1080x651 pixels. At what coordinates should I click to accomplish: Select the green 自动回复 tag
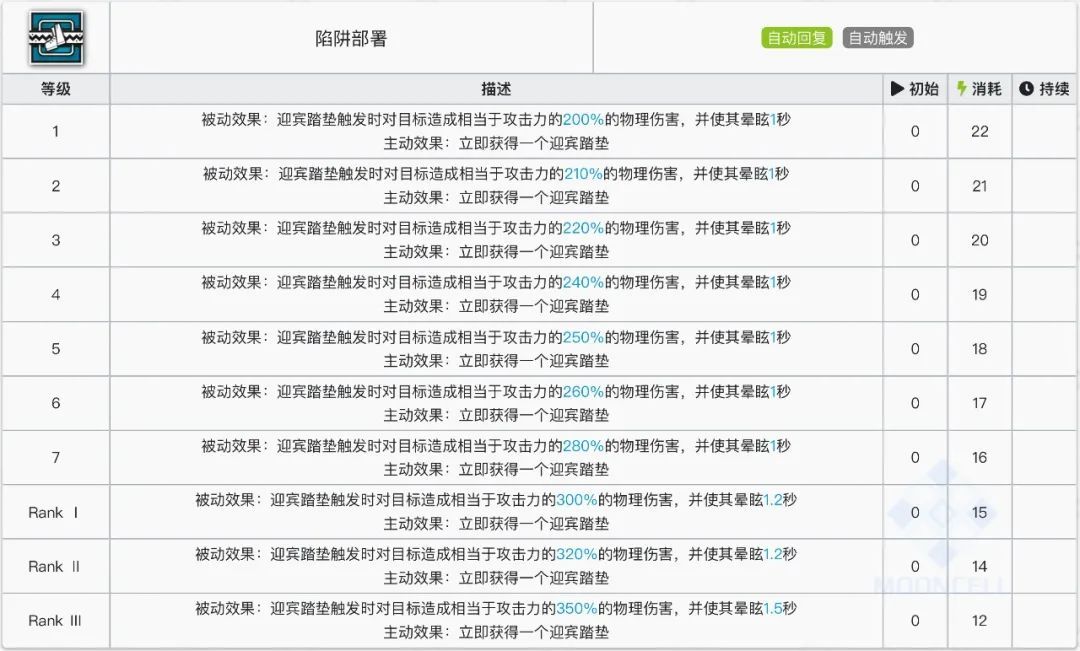[796, 38]
